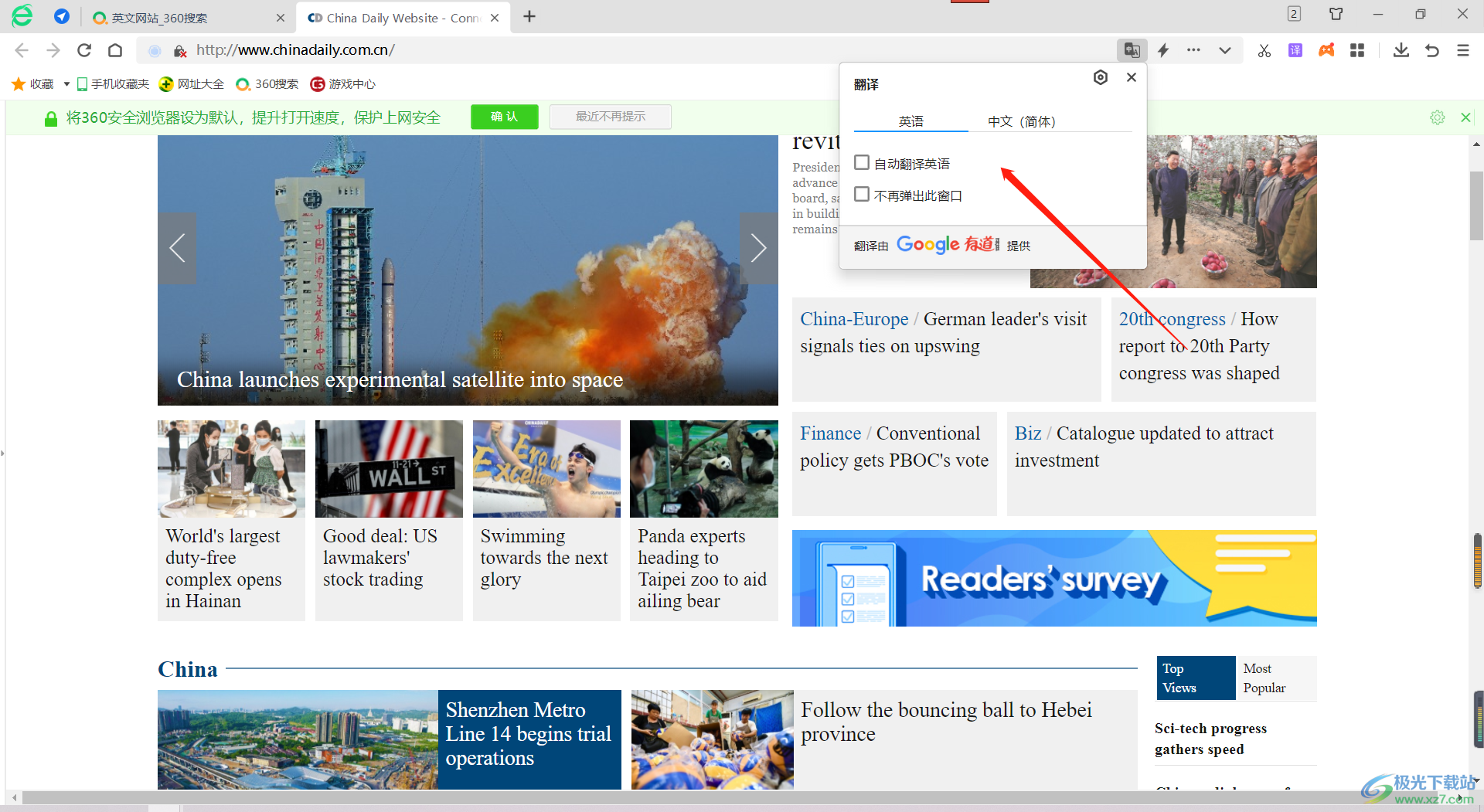
Task: Open the skin shirt icon in title bar
Action: (1336, 14)
